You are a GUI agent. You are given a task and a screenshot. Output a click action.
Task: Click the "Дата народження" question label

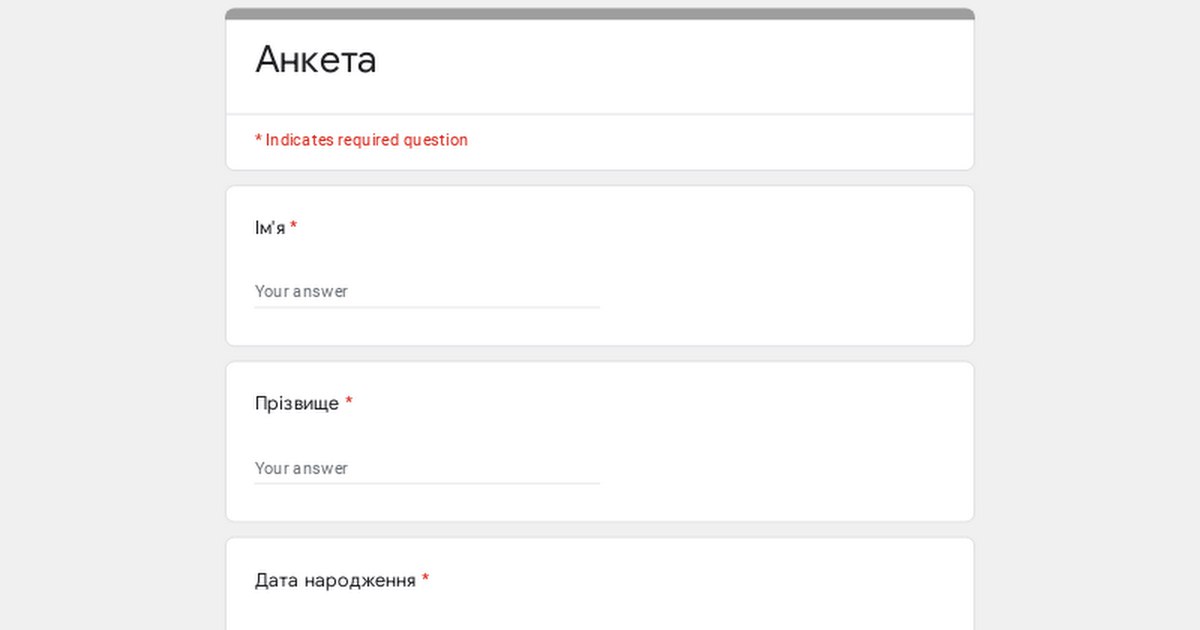tap(335, 580)
